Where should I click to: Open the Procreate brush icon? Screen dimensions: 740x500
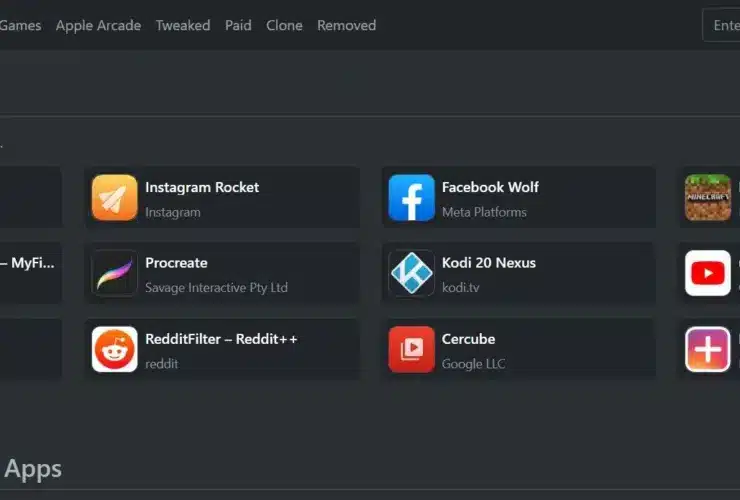pos(115,273)
